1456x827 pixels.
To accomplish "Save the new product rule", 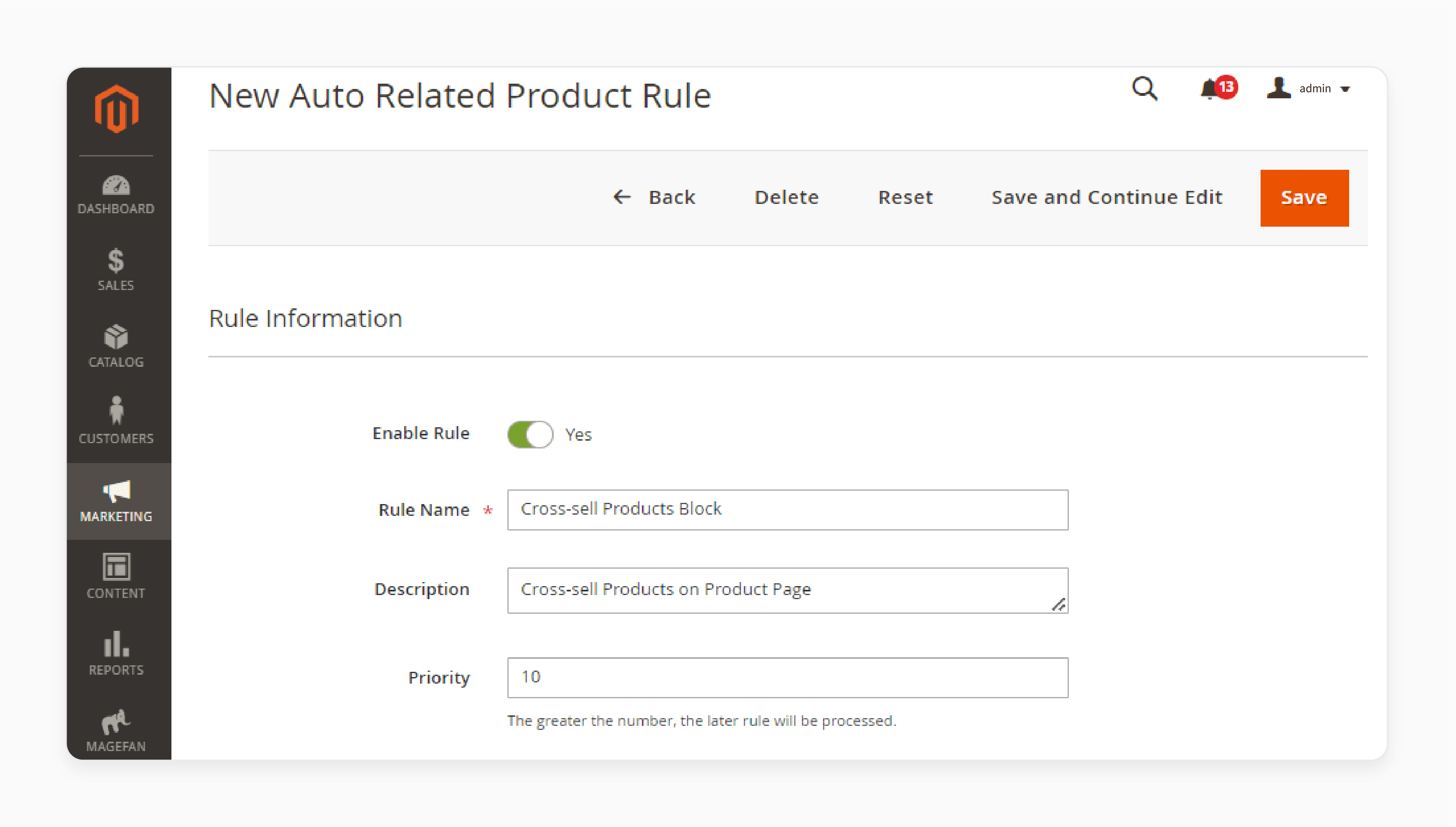I will [x=1304, y=198].
